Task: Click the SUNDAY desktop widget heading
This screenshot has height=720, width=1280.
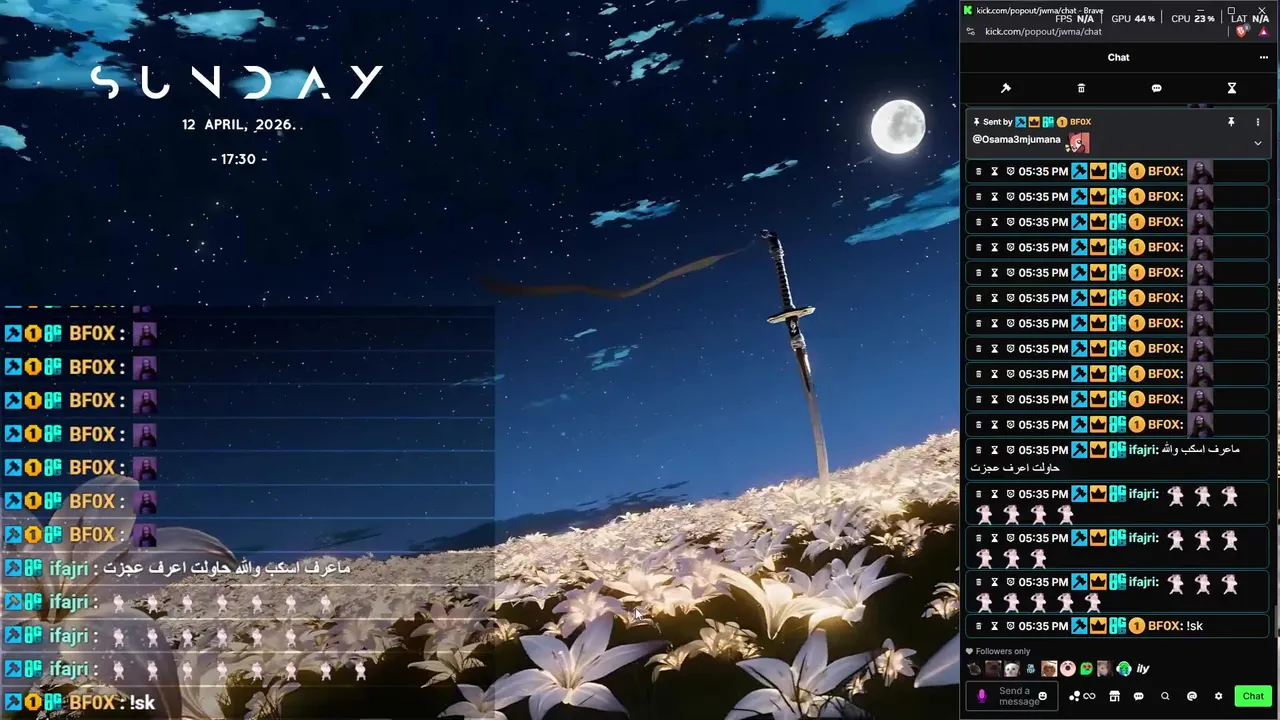Action: 237,82
